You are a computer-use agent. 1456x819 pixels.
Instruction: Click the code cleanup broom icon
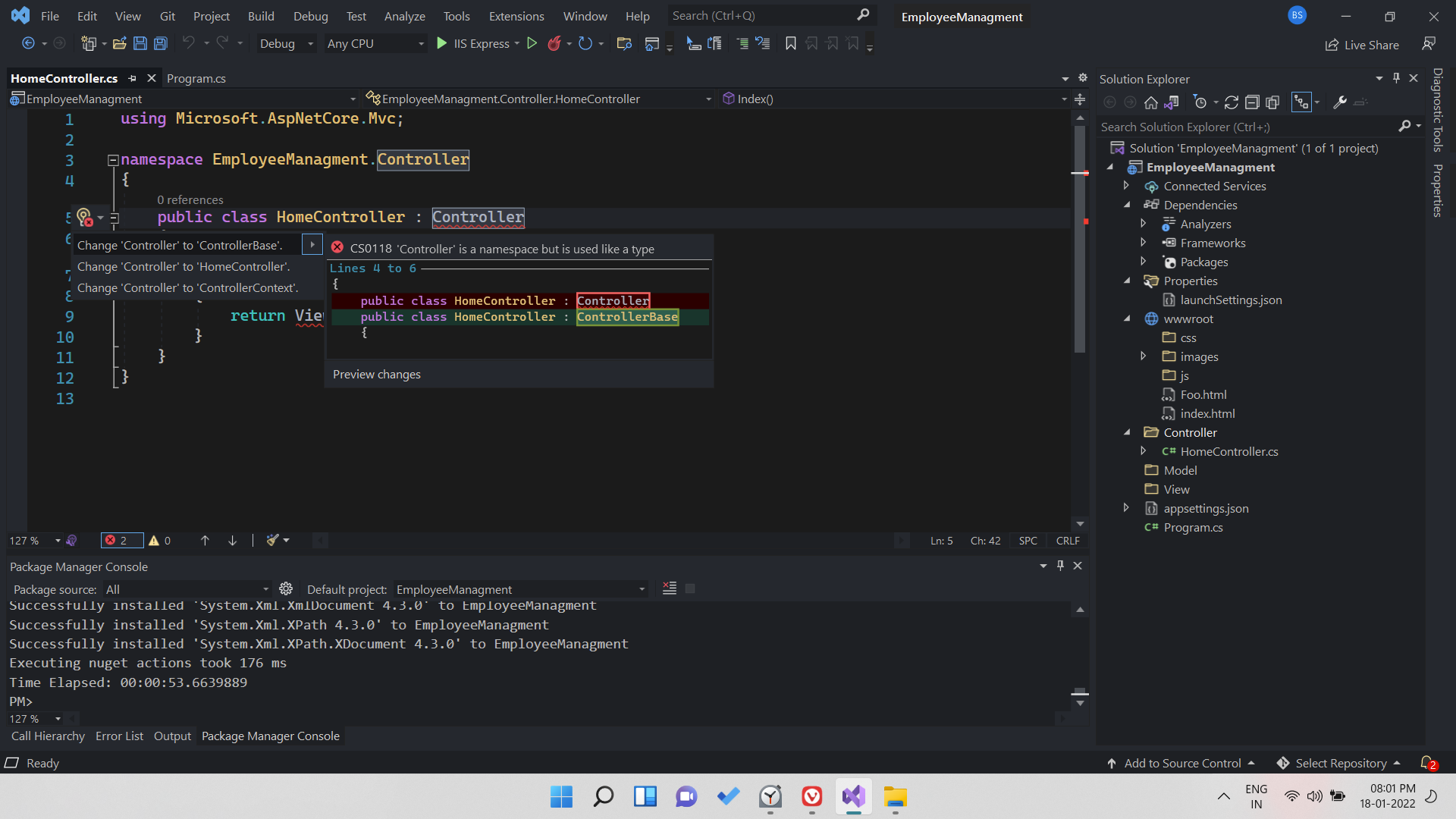pos(272,541)
